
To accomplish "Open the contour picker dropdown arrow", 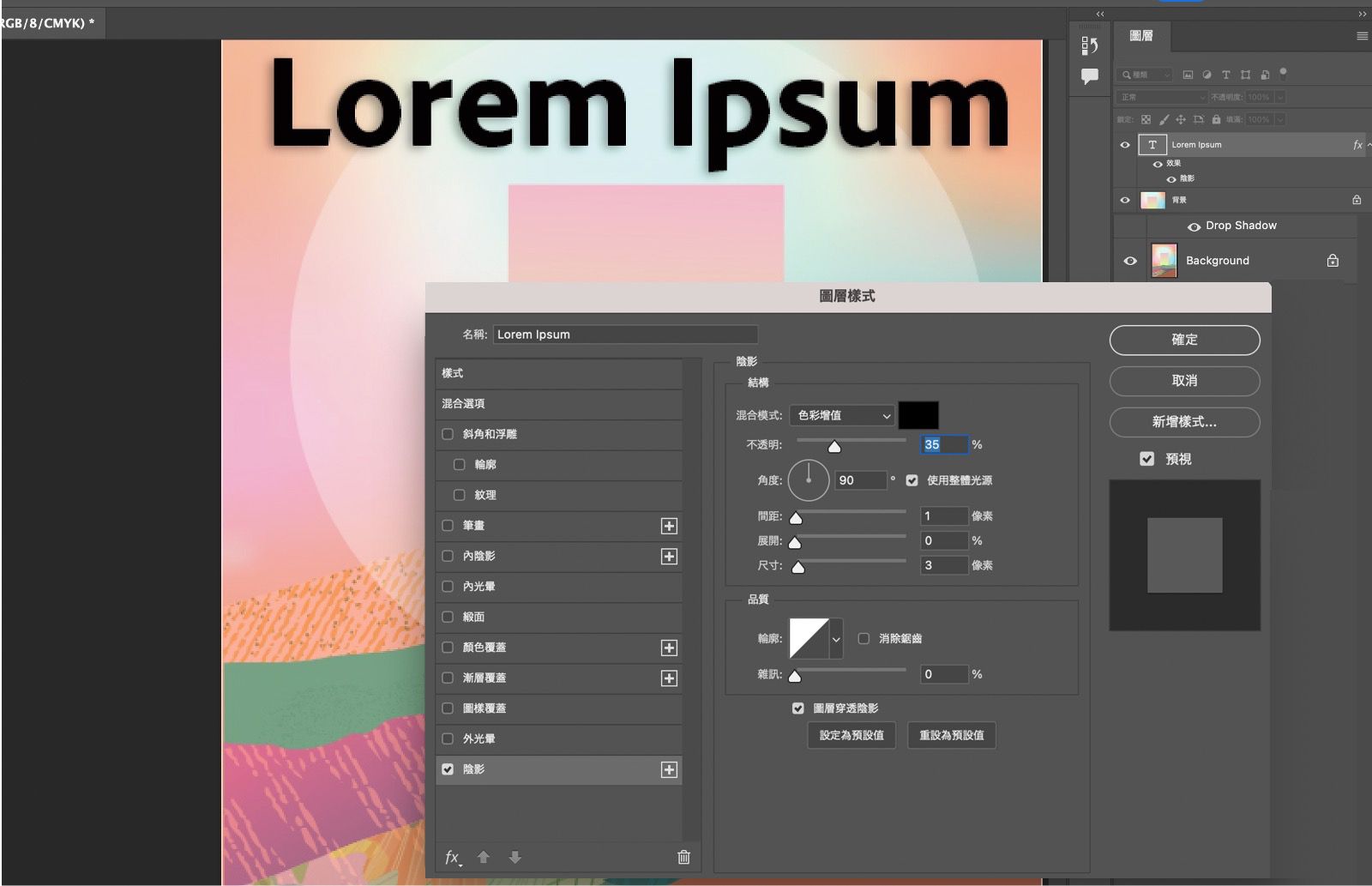I will click(836, 639).
